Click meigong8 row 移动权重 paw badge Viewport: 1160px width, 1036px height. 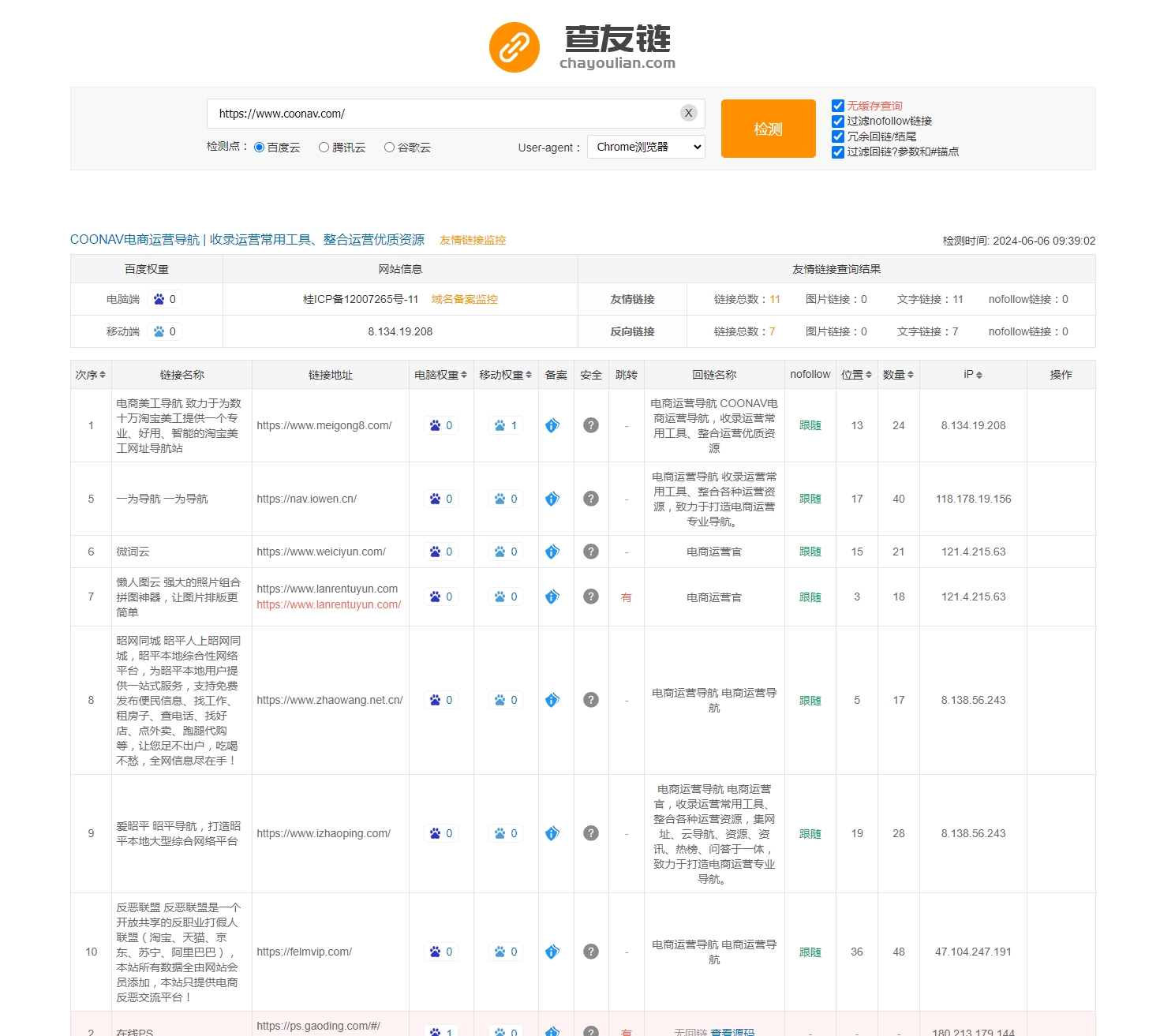(x=506, y=425)
